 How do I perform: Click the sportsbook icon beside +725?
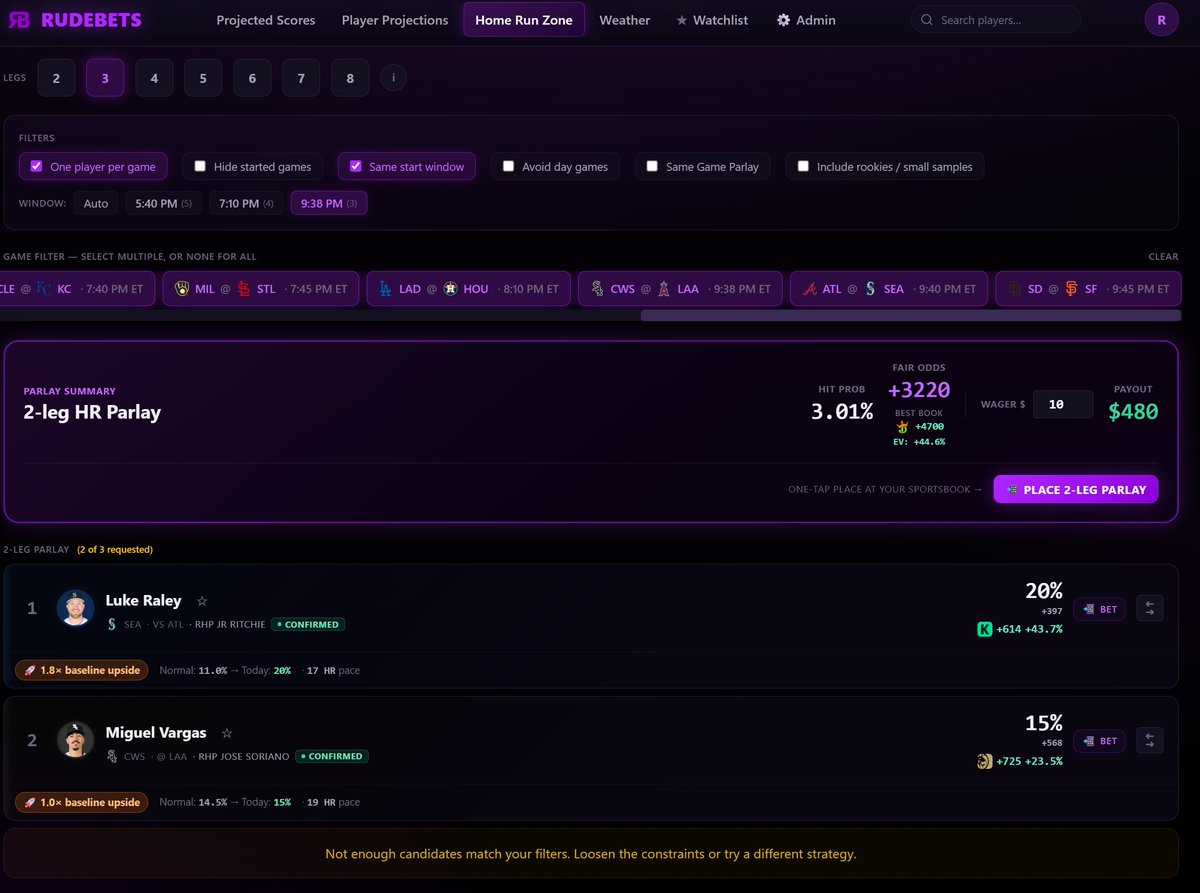985,761
